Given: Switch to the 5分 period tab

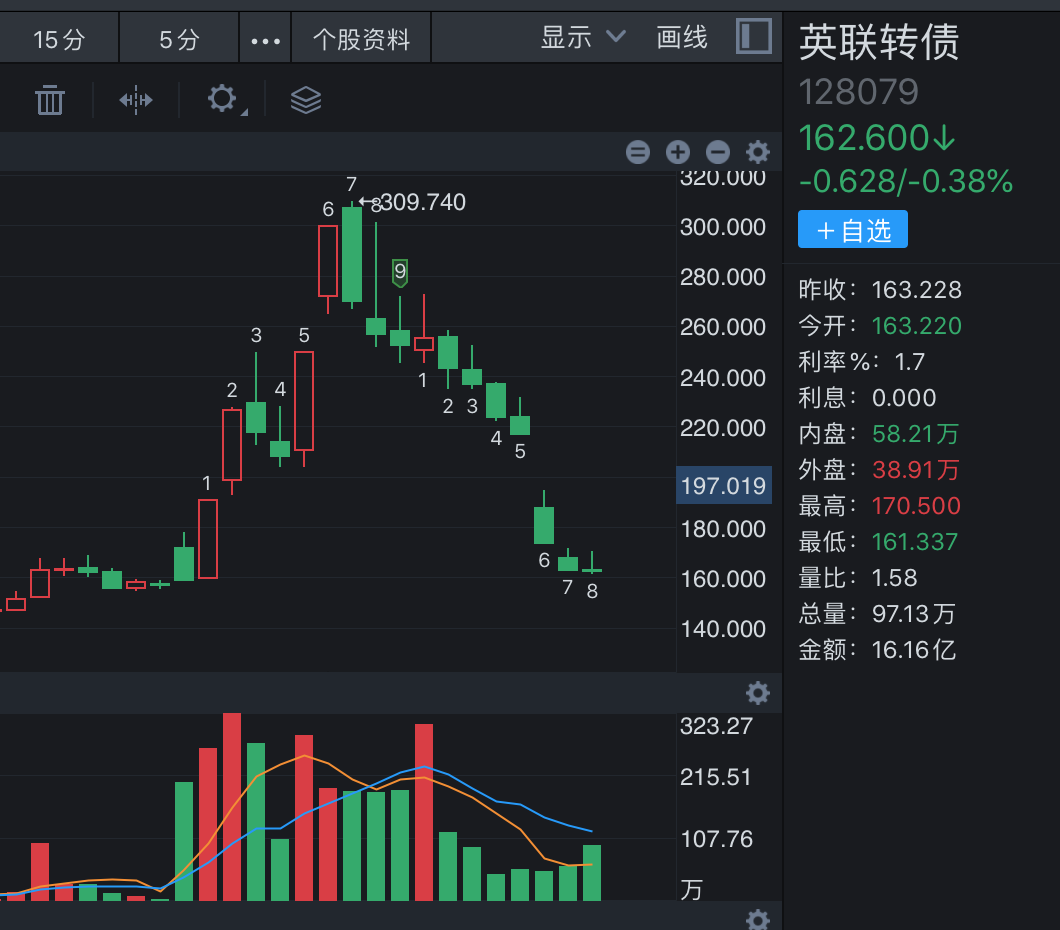Looking at the screenshot, I should 180,40.
